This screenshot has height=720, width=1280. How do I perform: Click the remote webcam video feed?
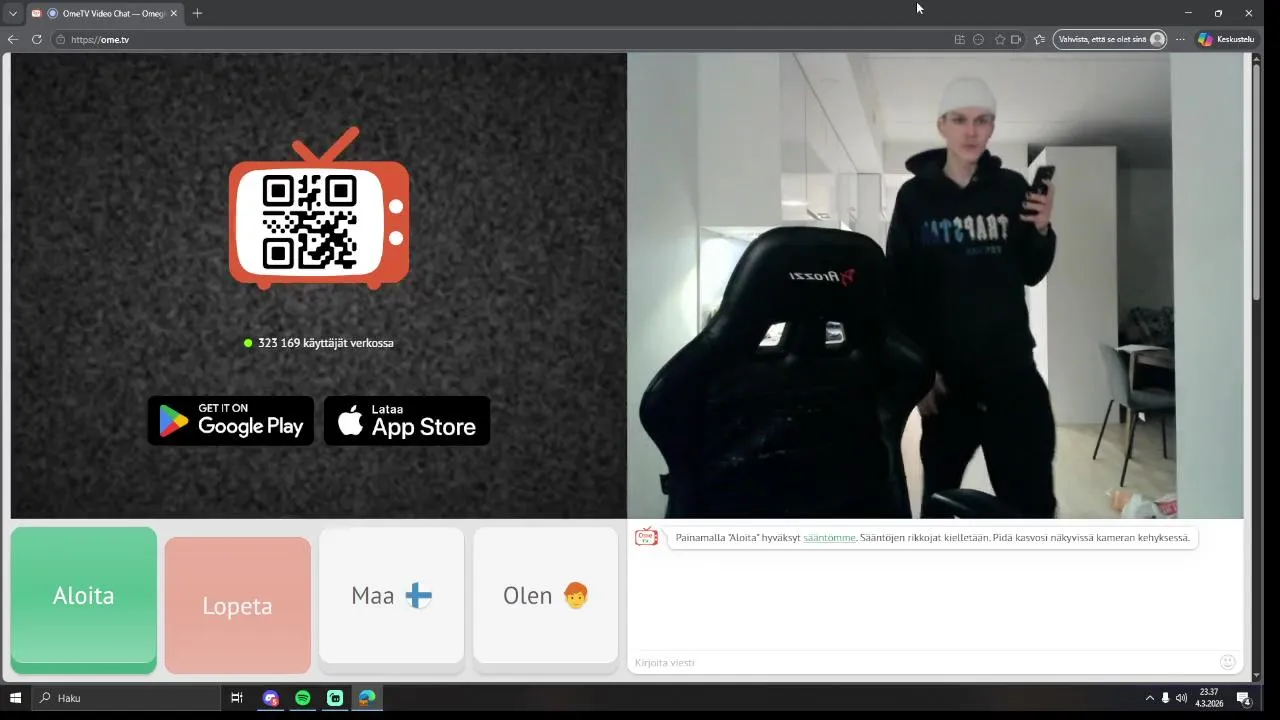(935, 285)
